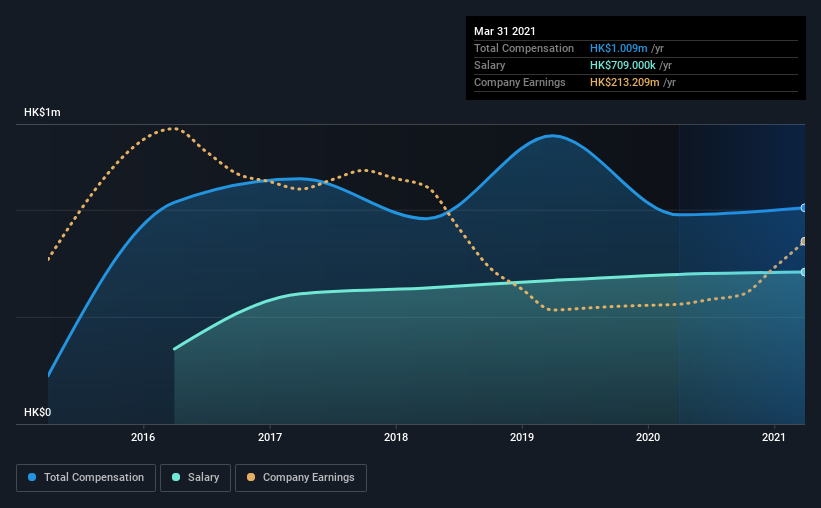The width and height of the screenshot is (821, 508).
Task: Click the 2021 x-axis label
Action: pos(774,437)
